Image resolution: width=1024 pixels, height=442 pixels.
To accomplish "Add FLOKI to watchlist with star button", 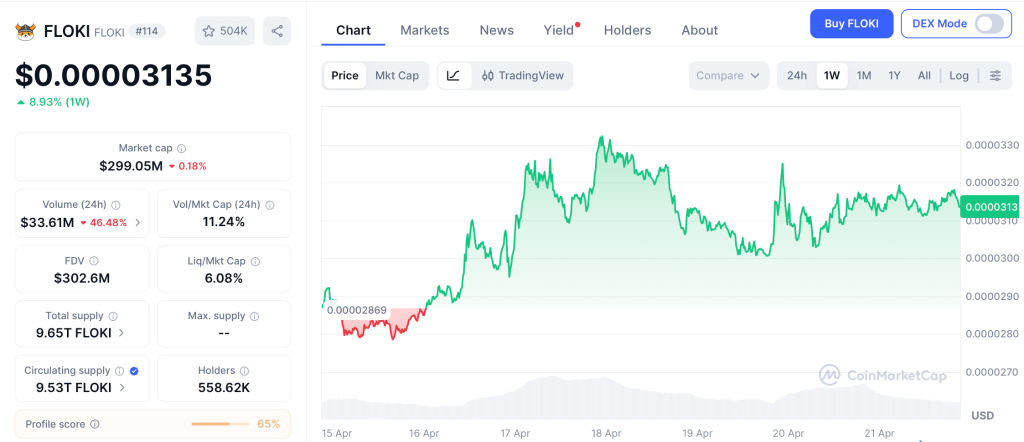I will [224, 31].
